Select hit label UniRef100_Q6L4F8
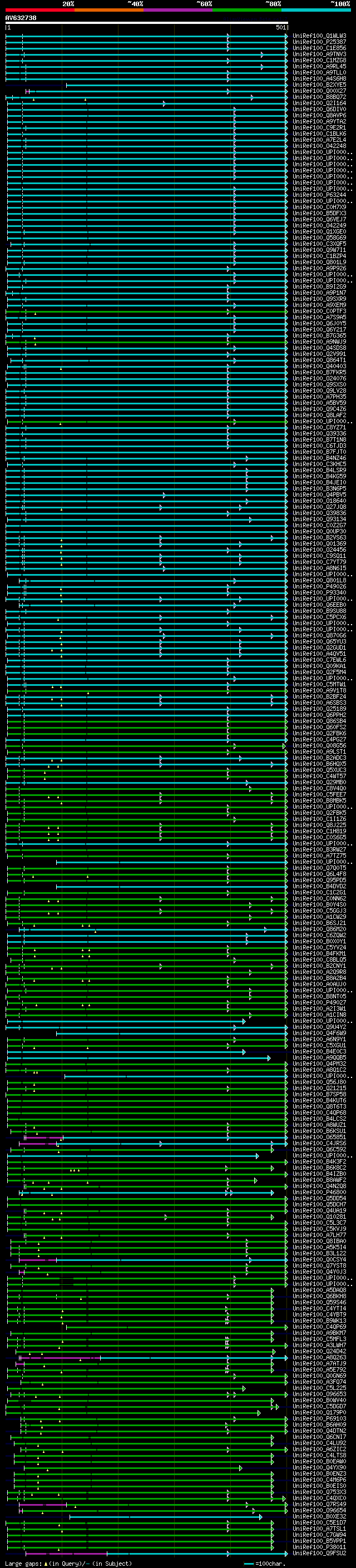 319,873
